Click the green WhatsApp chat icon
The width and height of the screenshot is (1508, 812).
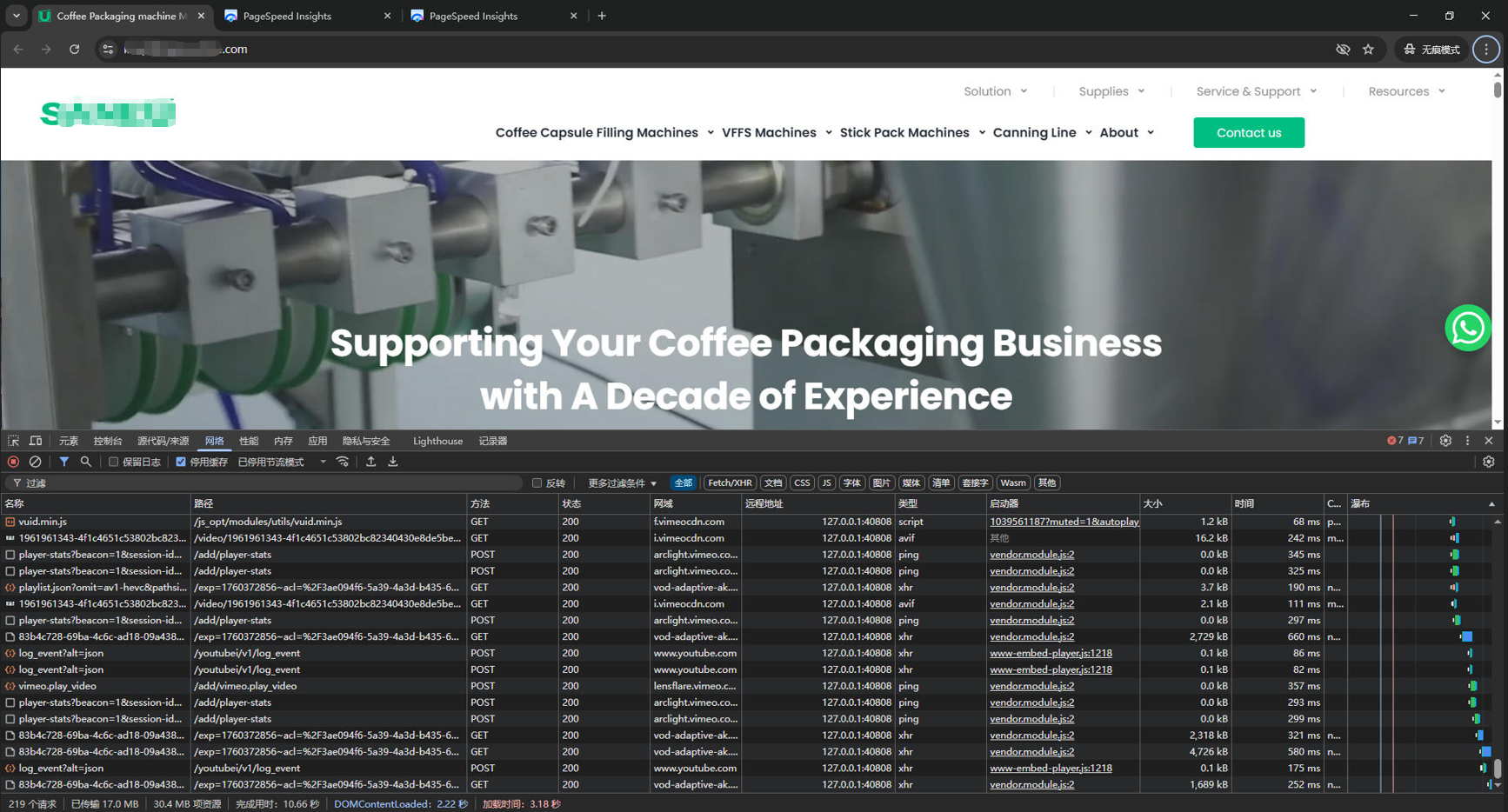[x=1467, y=328]
